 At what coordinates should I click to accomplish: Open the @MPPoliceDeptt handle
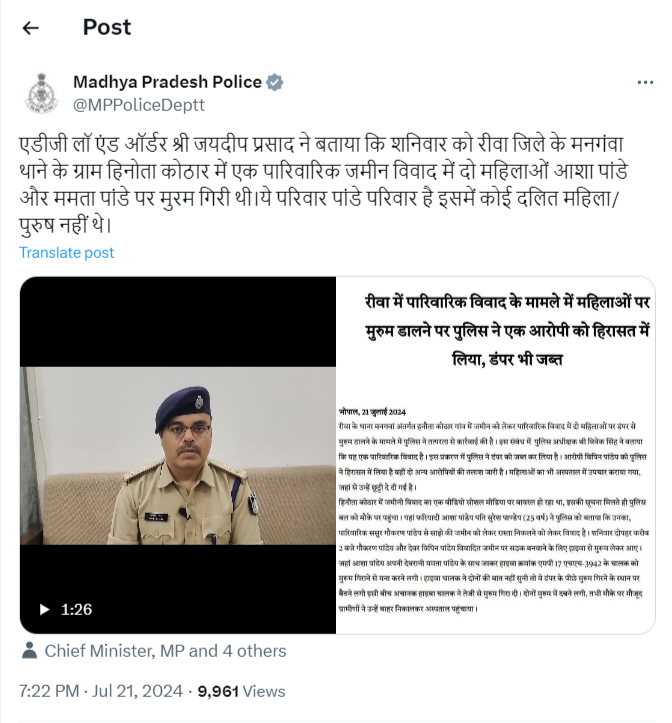pyautogui.click(x=139, y=105)
